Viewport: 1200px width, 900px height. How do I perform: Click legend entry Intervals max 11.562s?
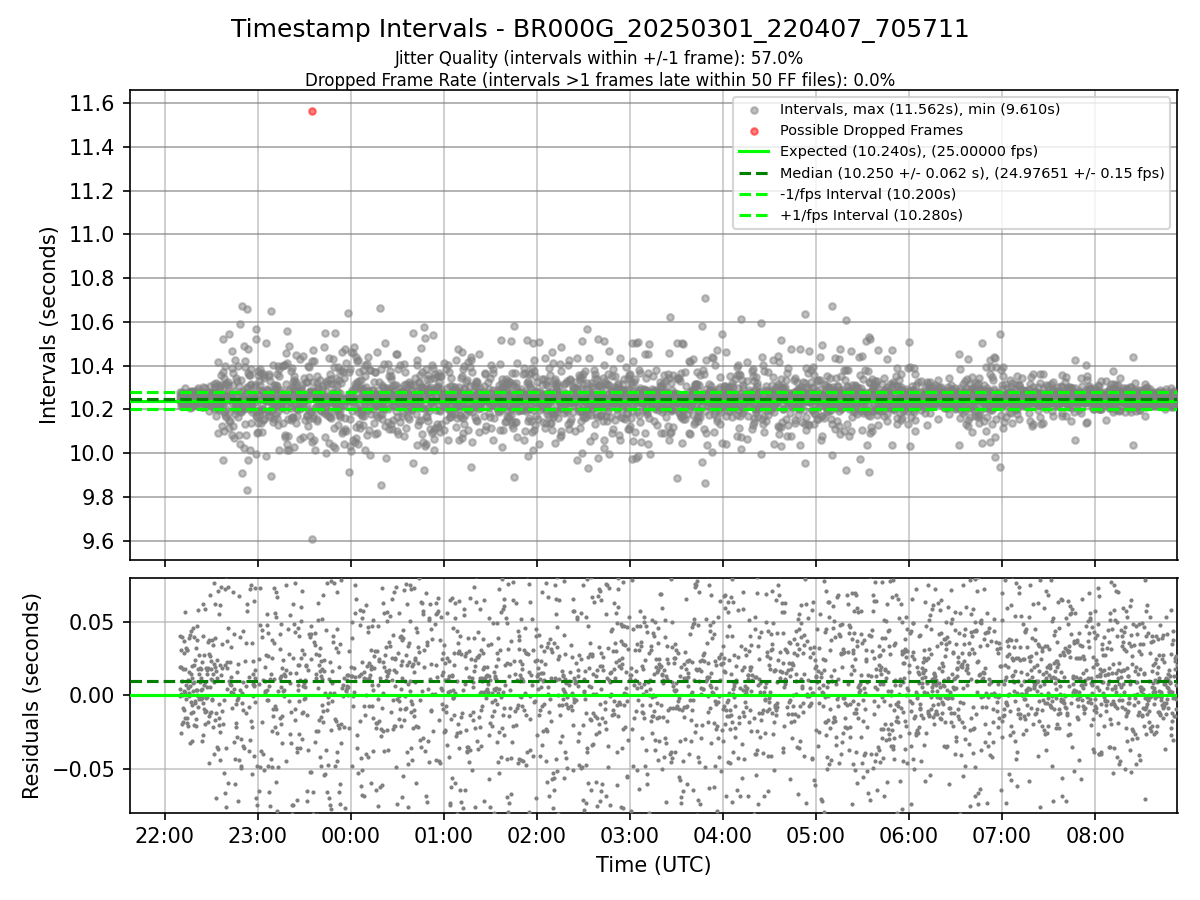tap(920, 109)
